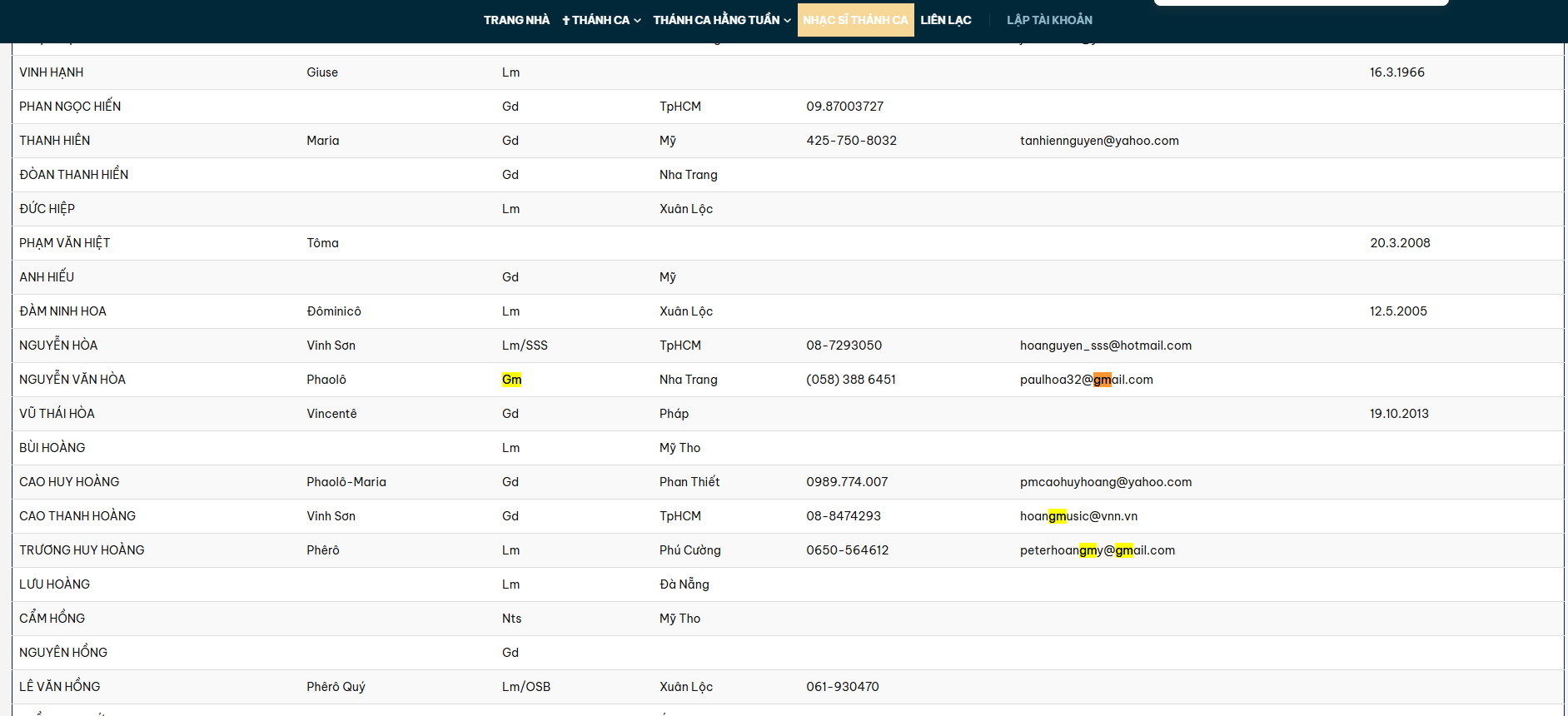Click the date 19.10.2013
The height and width of the screenshot is (716, 1568).
coord(1399,414)
